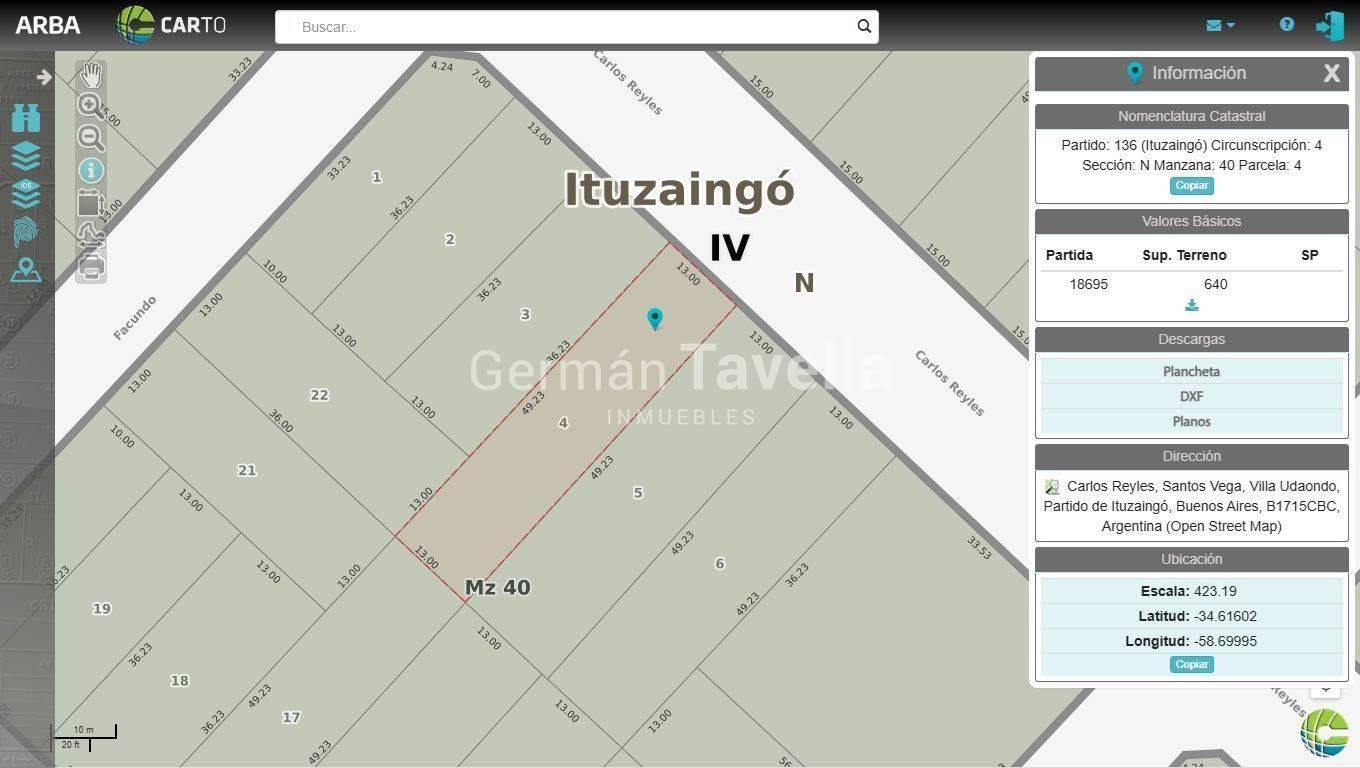The width and height of the screenshot is (1360, 768).
Task: Download the DXF file
Action: tap(1191, 396)
